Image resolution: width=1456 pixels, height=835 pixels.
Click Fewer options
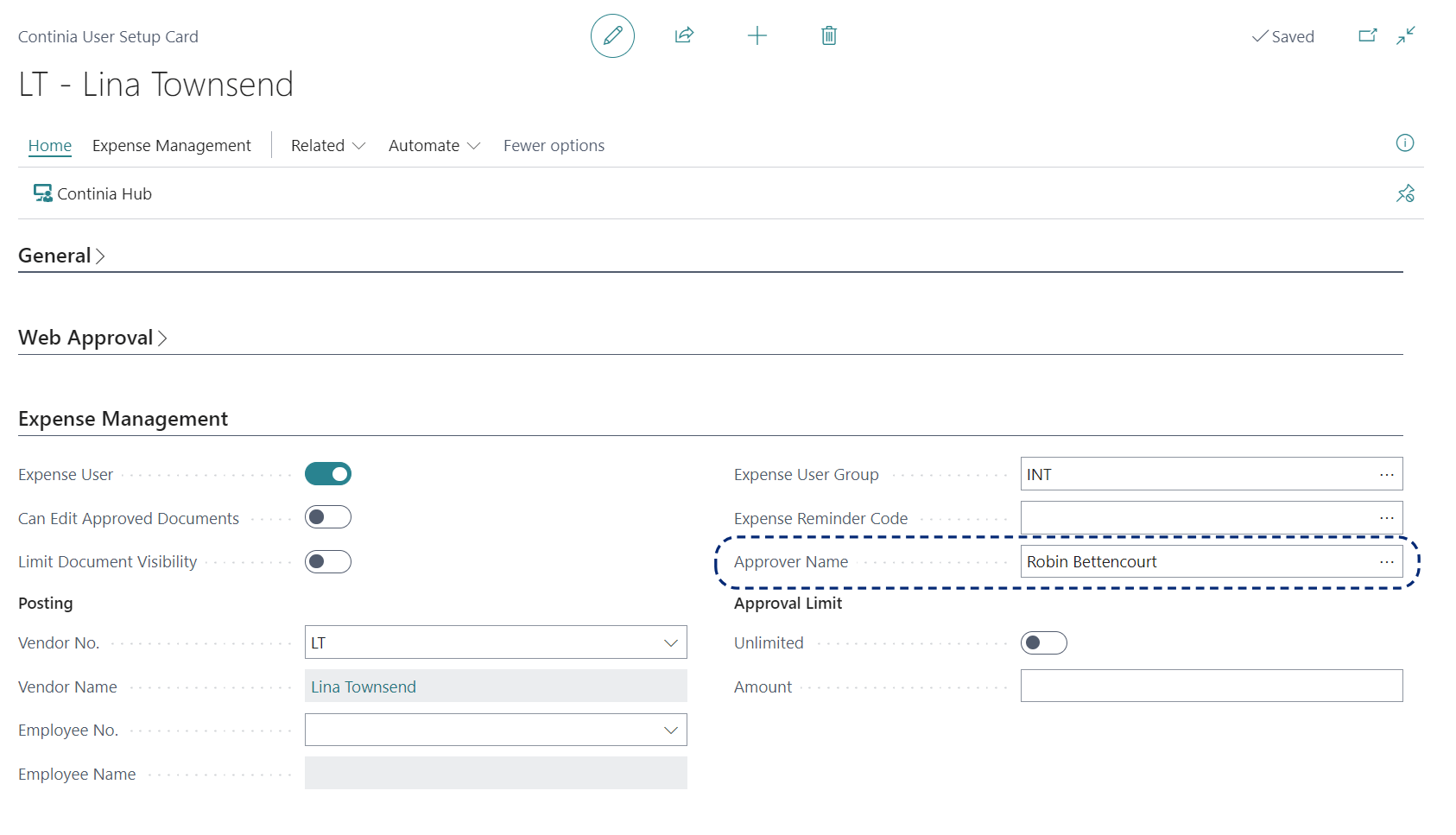coord(554,146)
